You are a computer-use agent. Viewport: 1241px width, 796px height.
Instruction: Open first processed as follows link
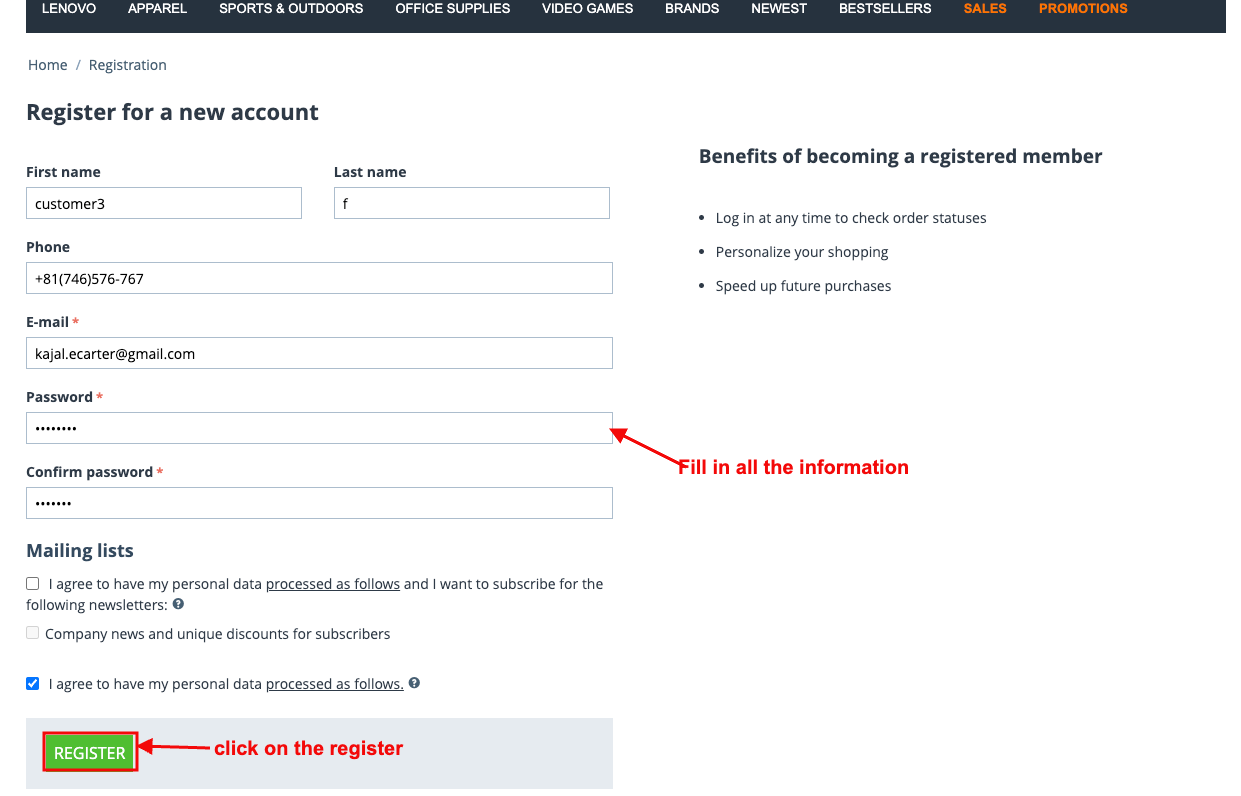(x=333, y=584)
